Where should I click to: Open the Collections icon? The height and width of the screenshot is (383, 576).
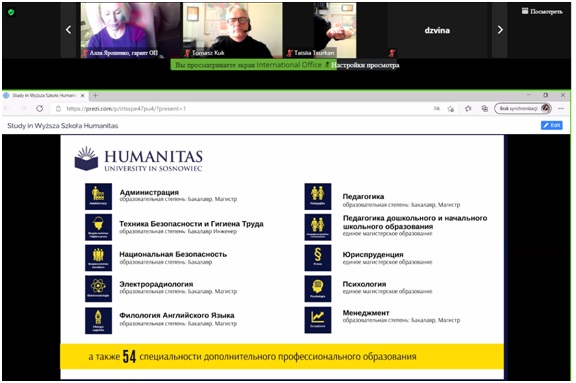(485, 109)
